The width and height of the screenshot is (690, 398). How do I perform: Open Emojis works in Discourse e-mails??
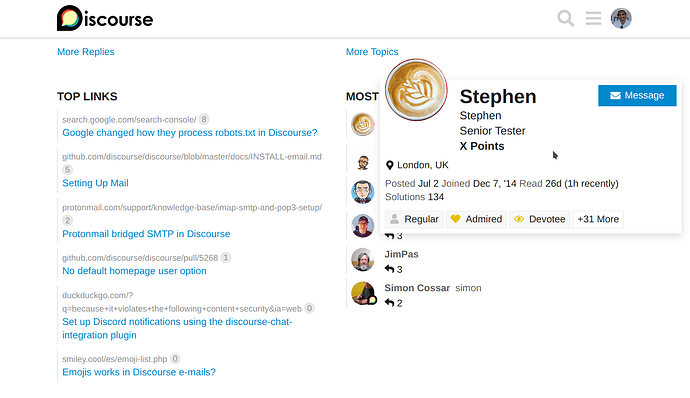point(139,372)
